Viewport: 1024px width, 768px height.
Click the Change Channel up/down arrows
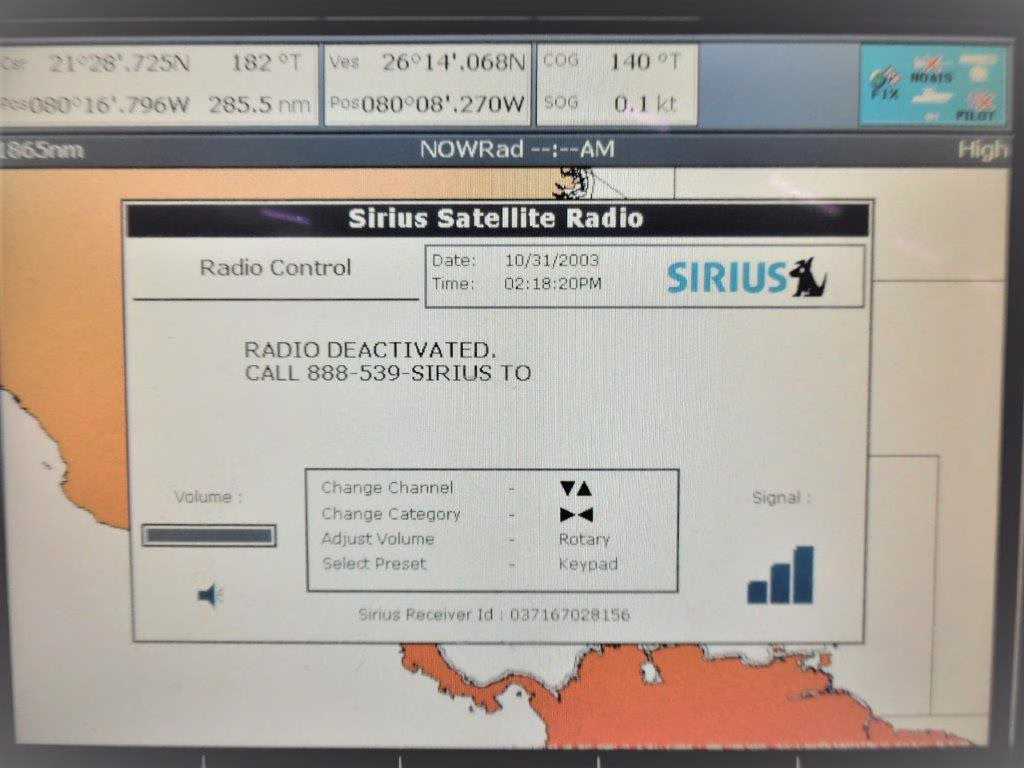(x=576, y=488)
